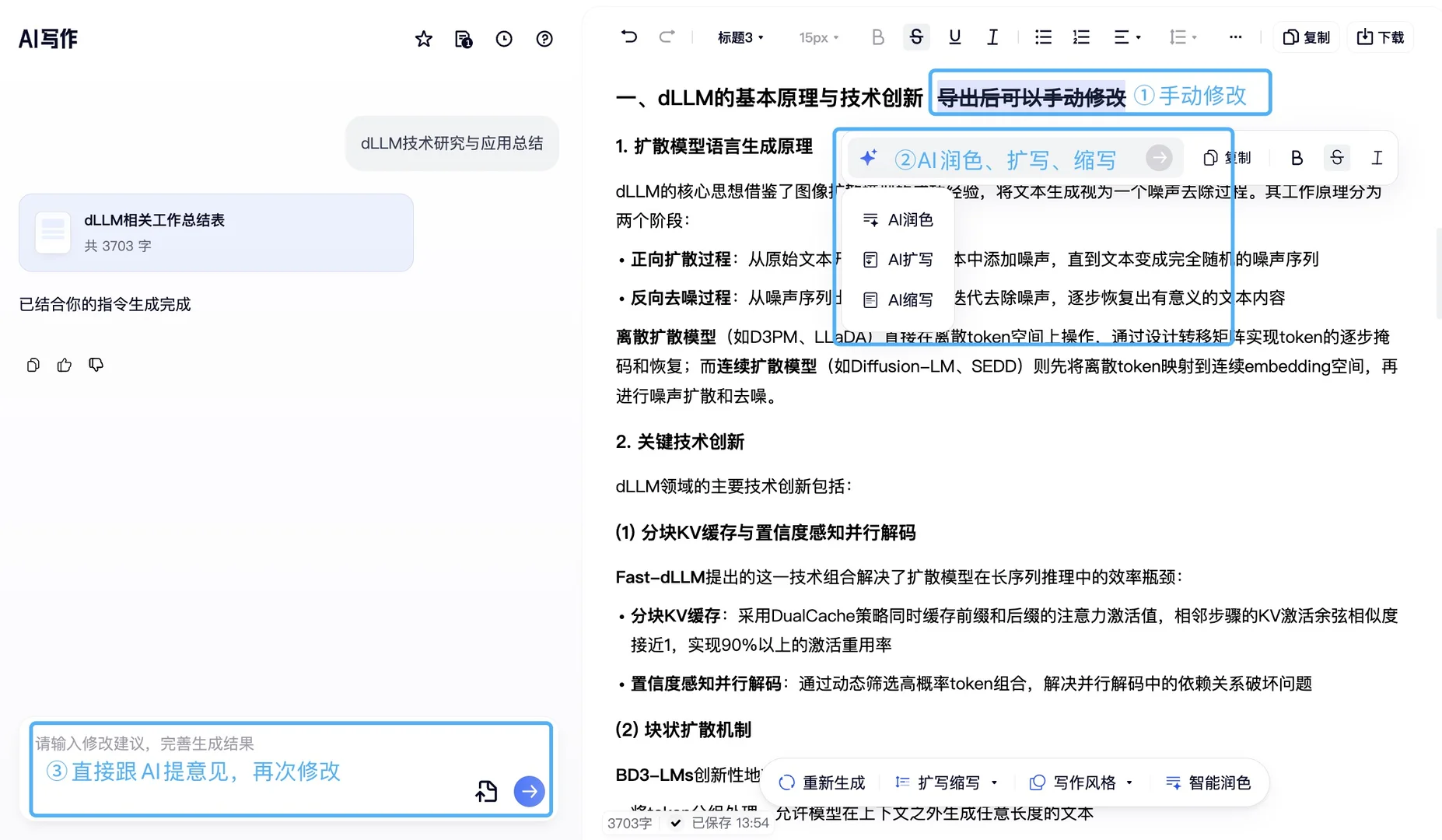1442x840 pixels.
Task: Apply bulleted list formatting
Action: click(x=1043, y=37)
